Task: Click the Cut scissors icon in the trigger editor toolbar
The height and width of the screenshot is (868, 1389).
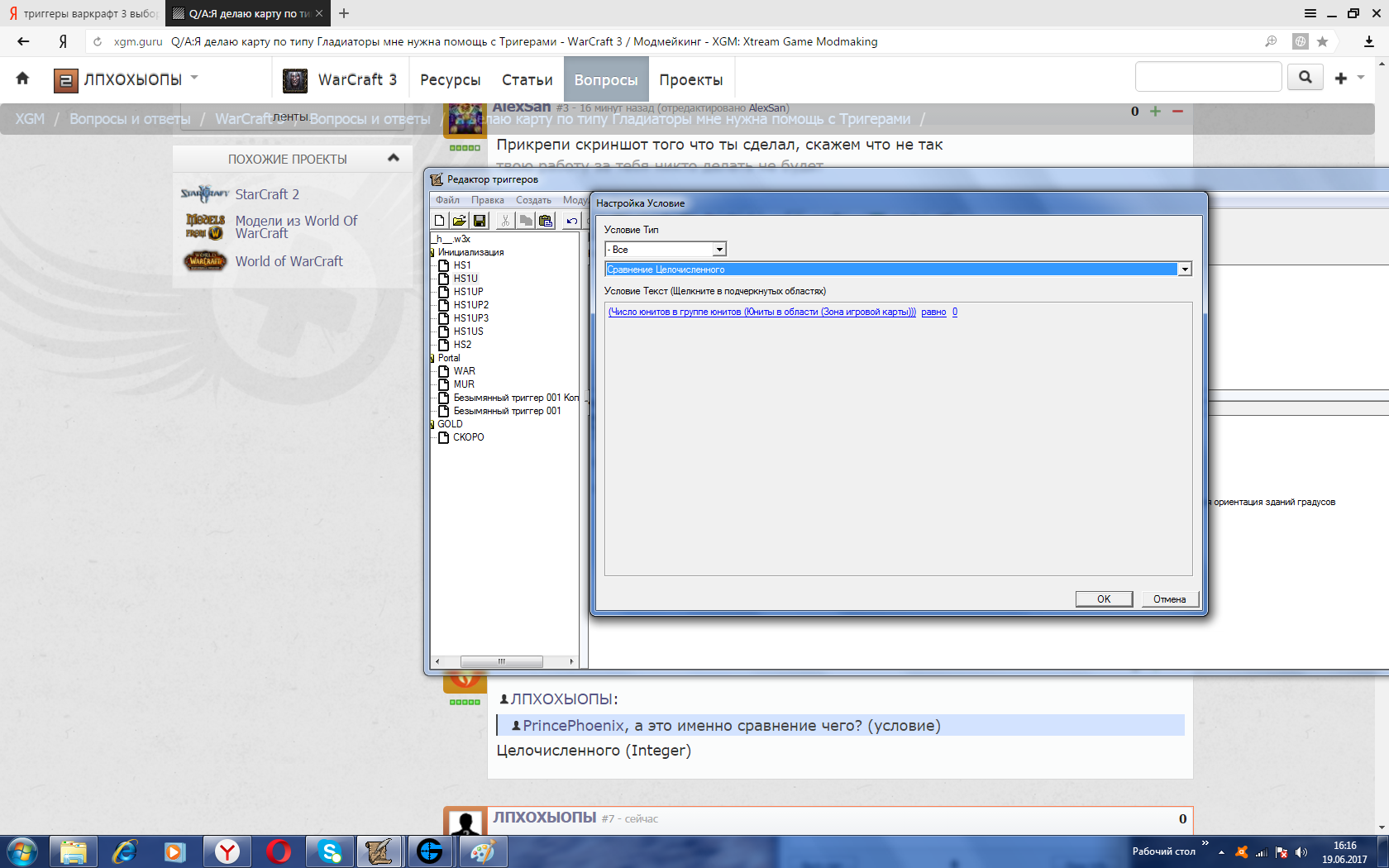Action: click(x=505, y=221)
